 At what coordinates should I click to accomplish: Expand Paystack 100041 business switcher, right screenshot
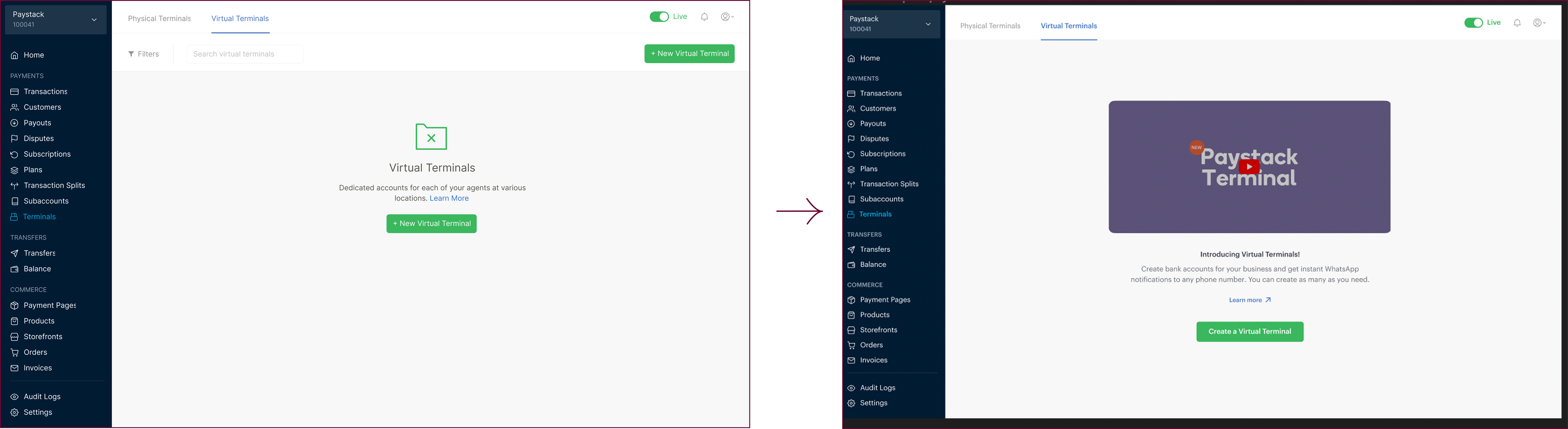892,24
